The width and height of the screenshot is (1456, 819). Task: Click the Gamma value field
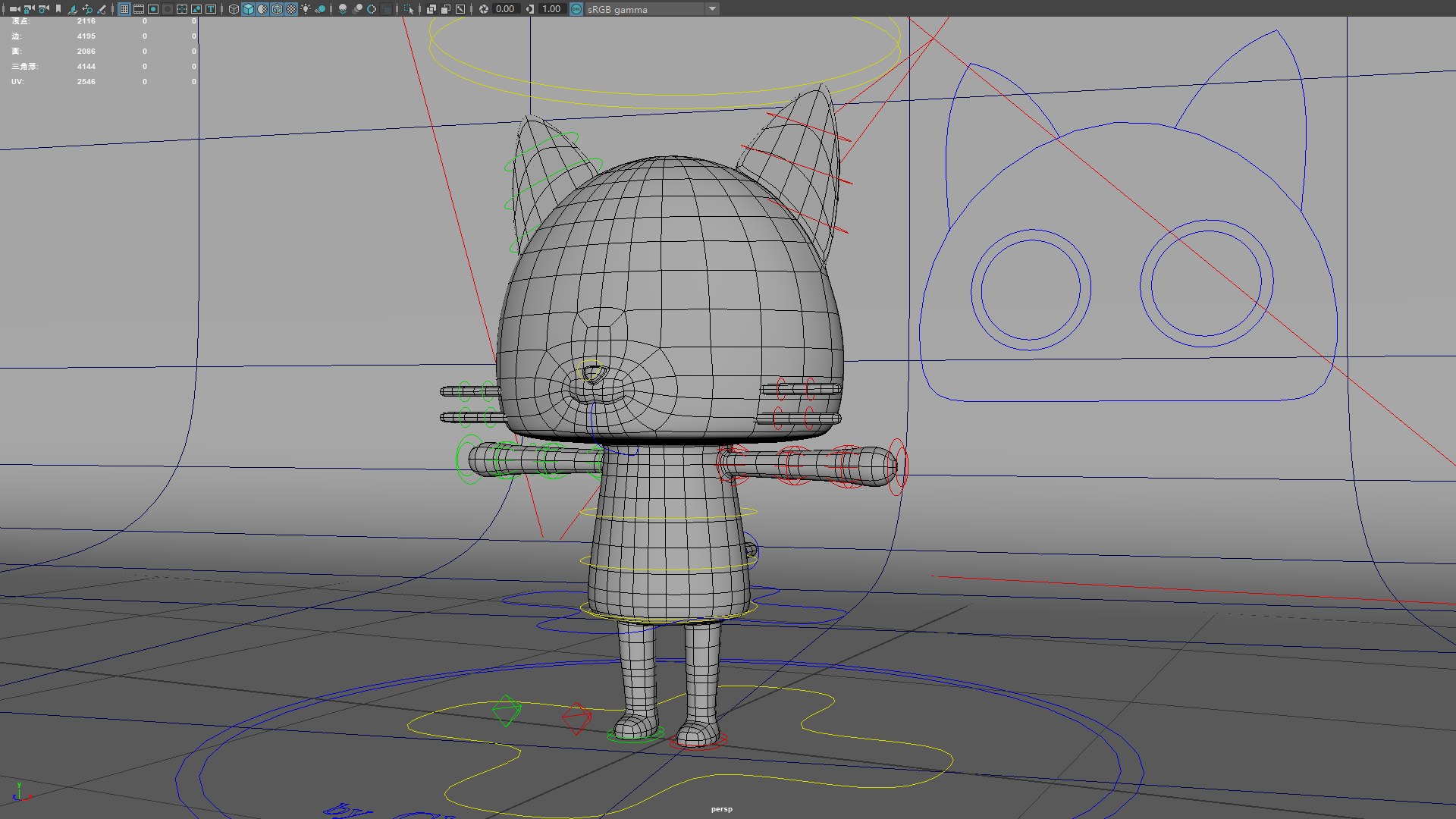551,9
